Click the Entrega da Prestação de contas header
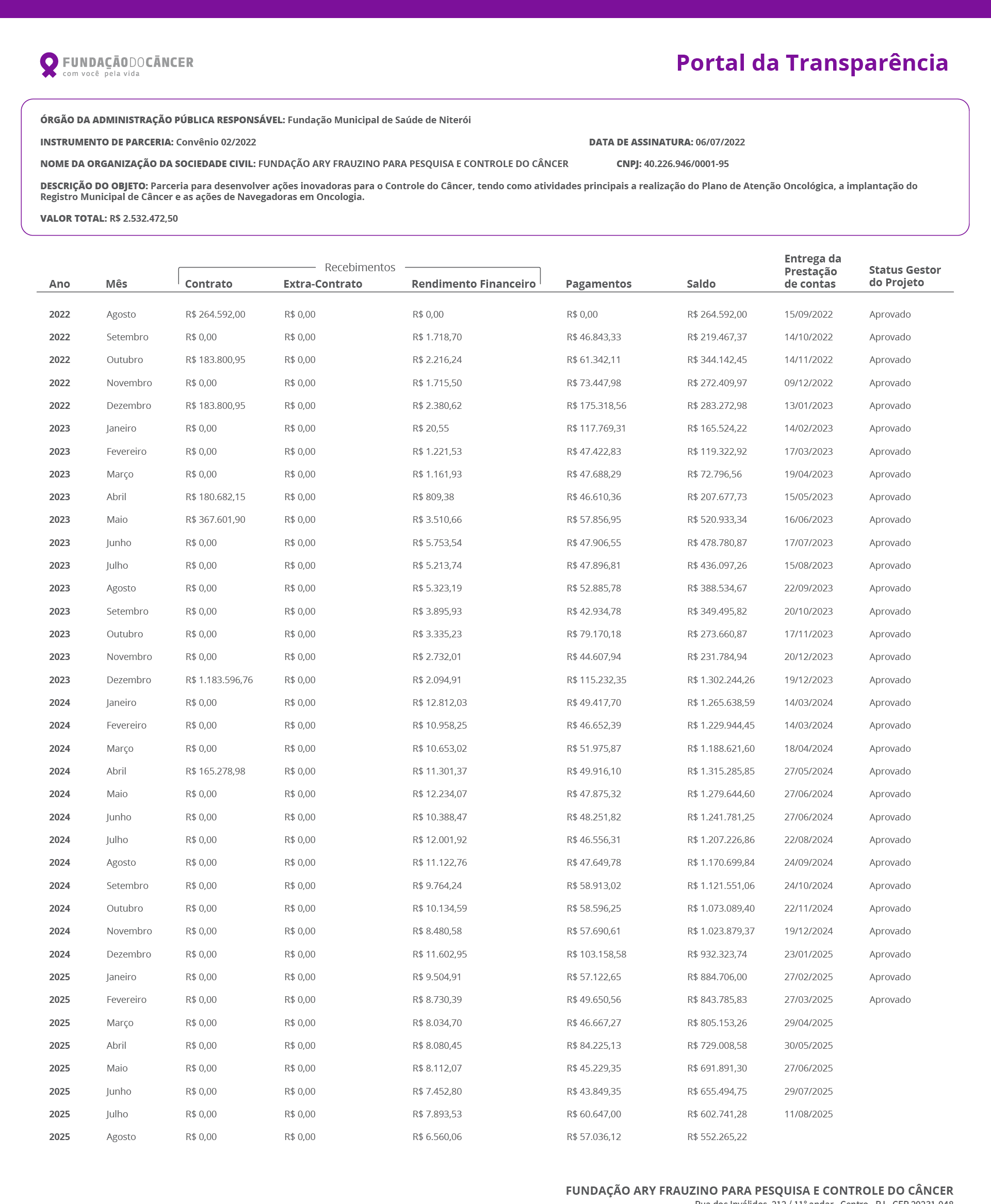 pos(812,271)
